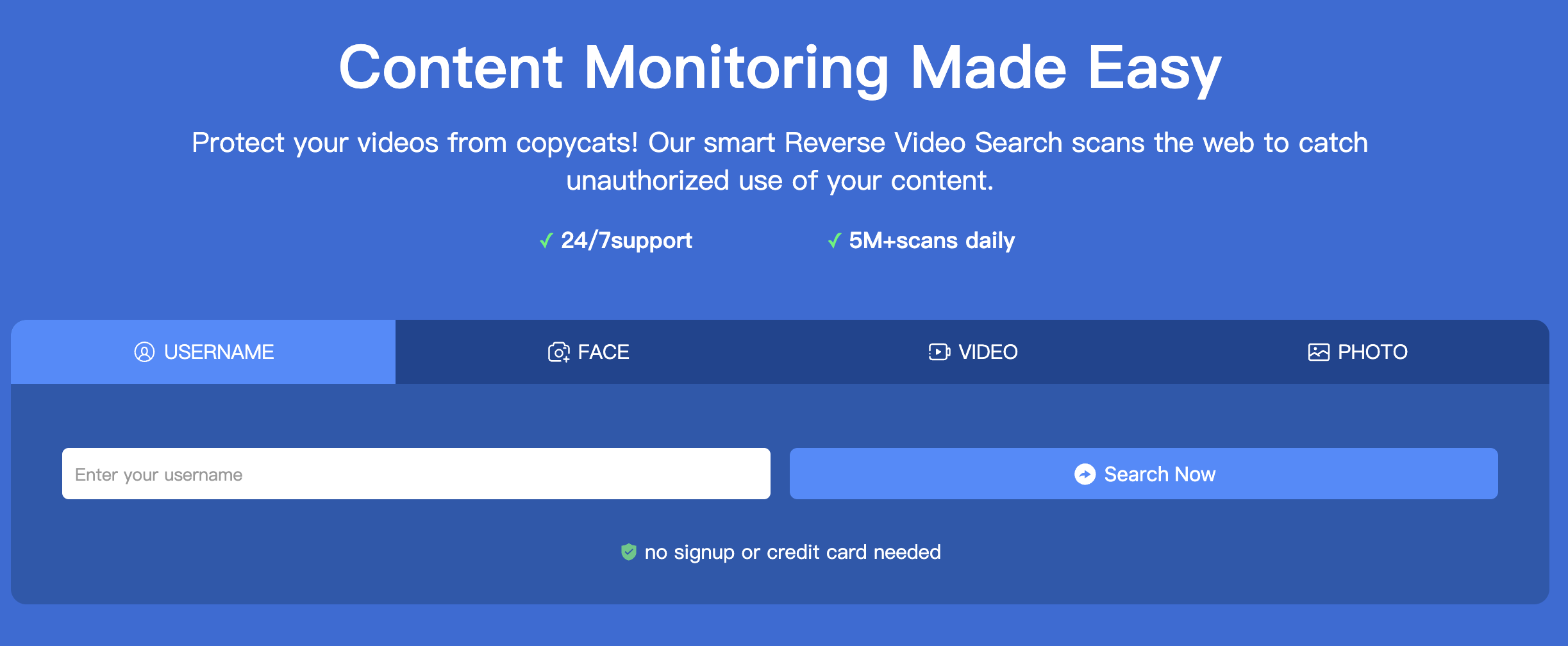Click the picture icon beside PHOTO
Screen dimensions: 1568x646
point(1319,352)
